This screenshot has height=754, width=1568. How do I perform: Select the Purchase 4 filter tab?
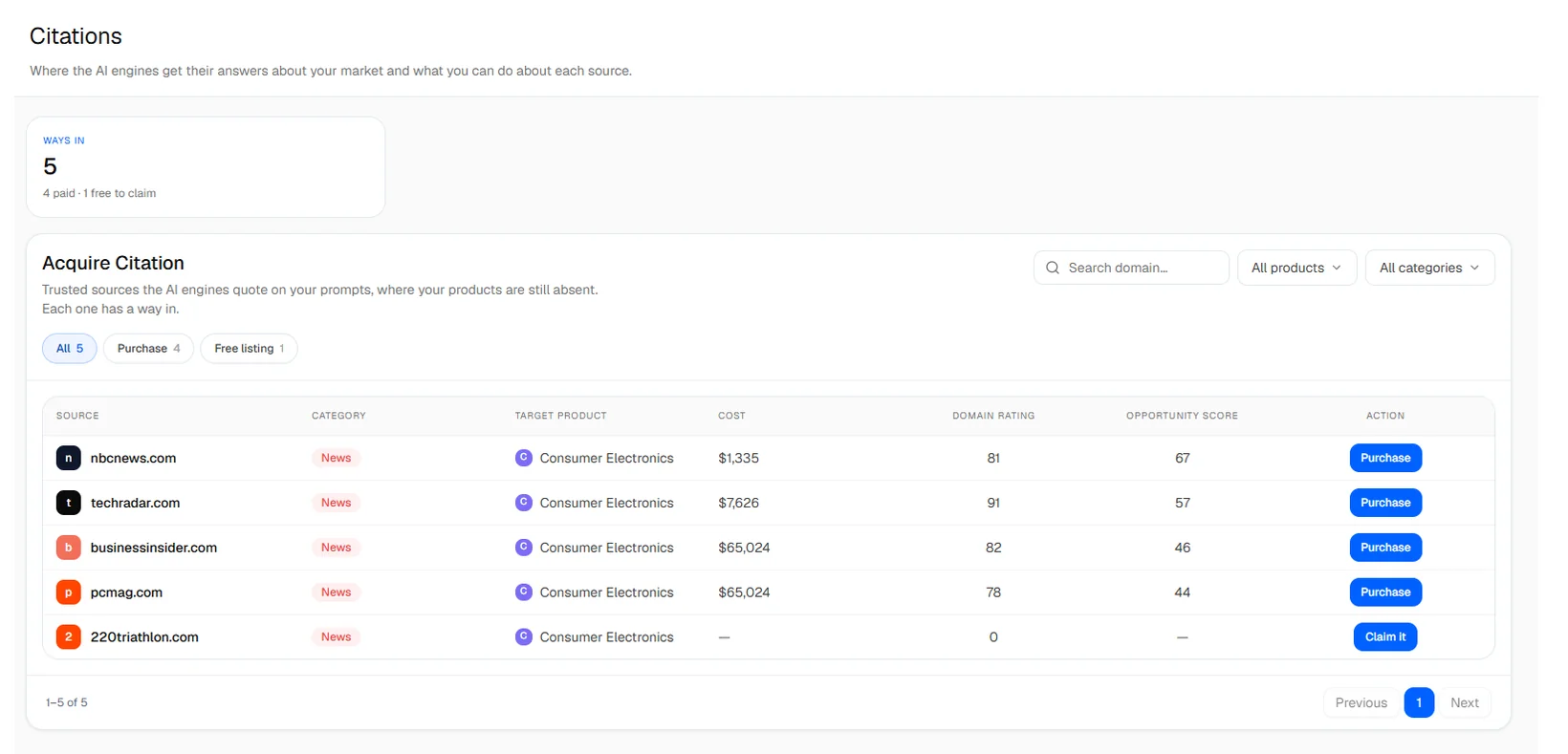(148, 349)
